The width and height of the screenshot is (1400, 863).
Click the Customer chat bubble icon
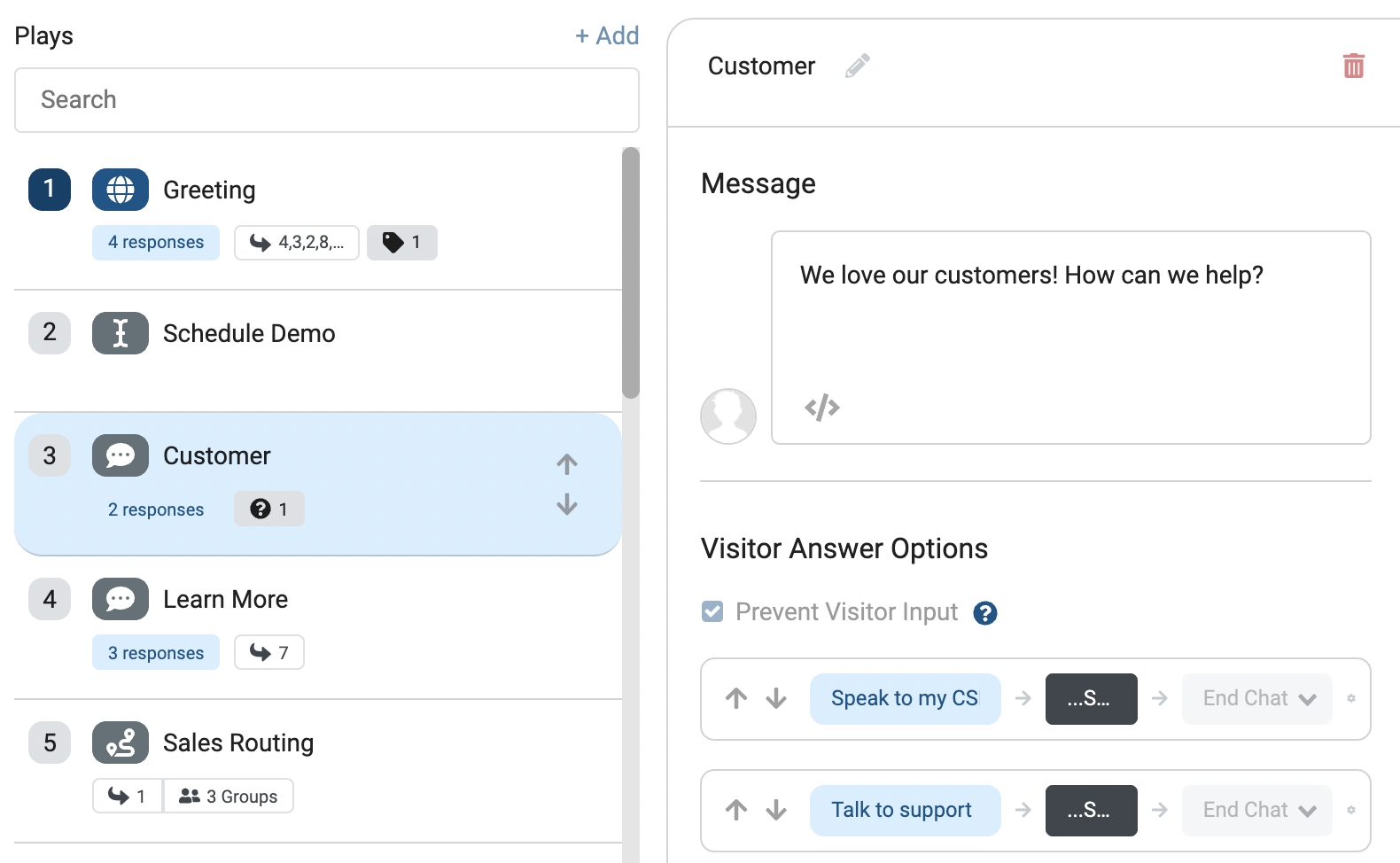(x=121, y=455)
